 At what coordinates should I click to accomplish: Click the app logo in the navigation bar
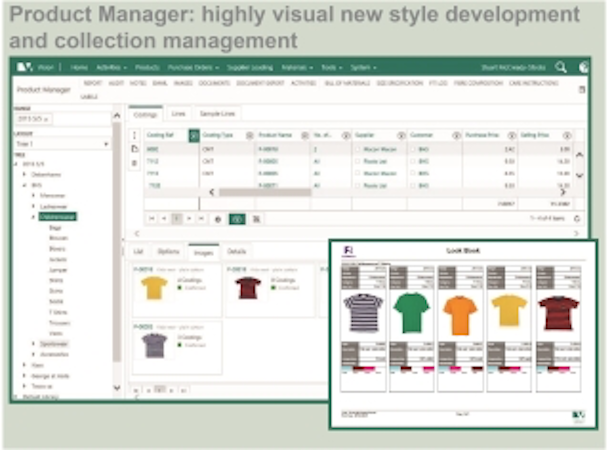tap(24, 67)
